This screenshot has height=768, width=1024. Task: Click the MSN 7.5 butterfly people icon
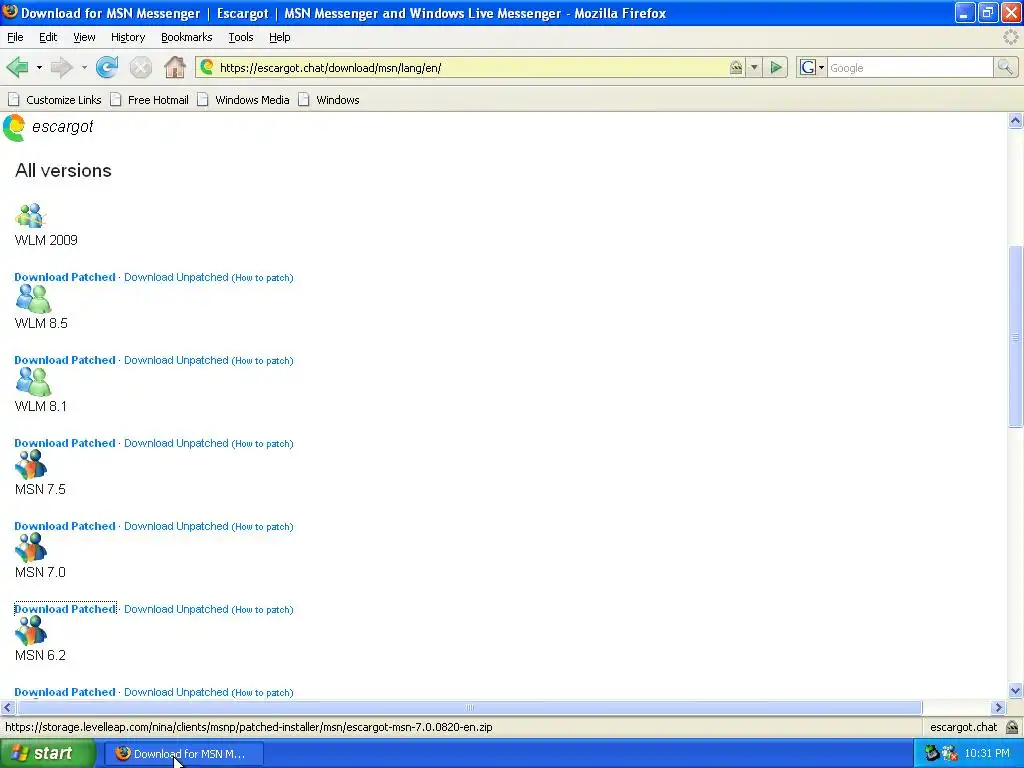pos(31,465)
